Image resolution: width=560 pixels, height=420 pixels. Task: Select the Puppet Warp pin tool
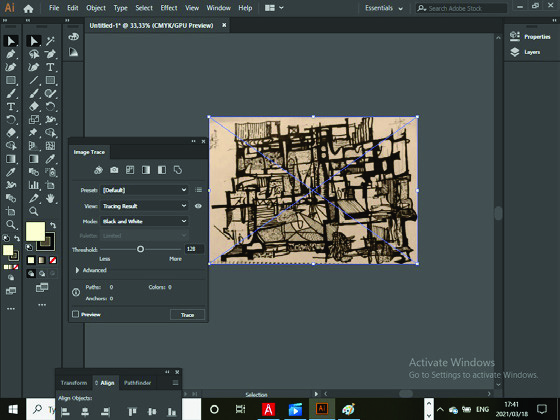[34, 132]
